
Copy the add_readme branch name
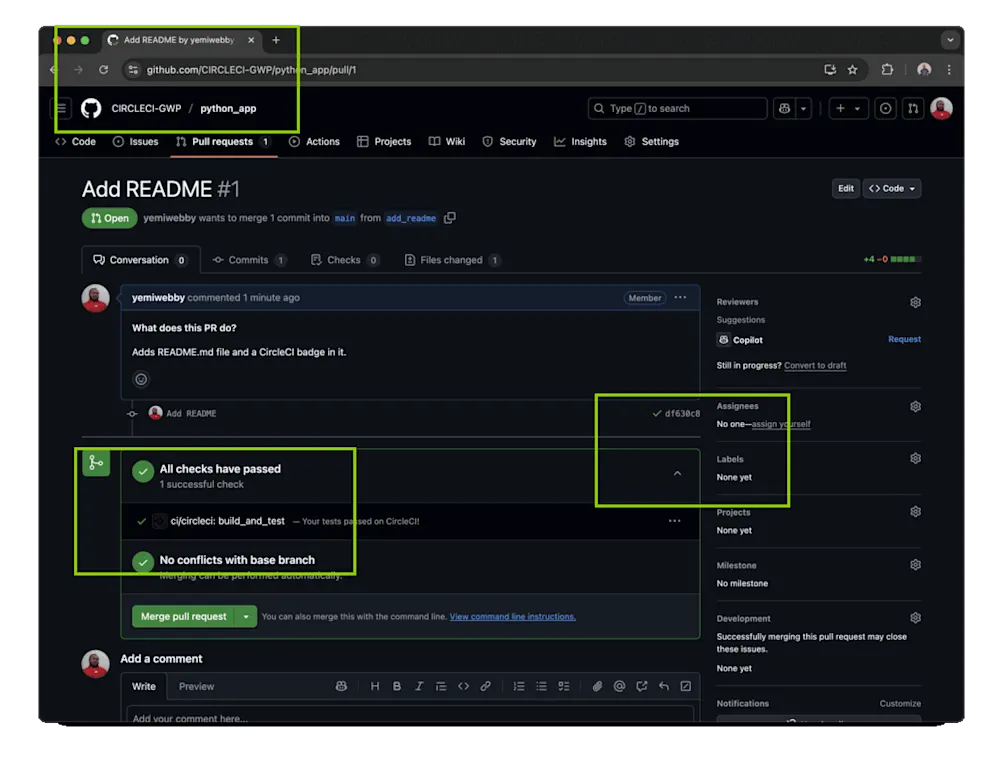click(450, 218)
